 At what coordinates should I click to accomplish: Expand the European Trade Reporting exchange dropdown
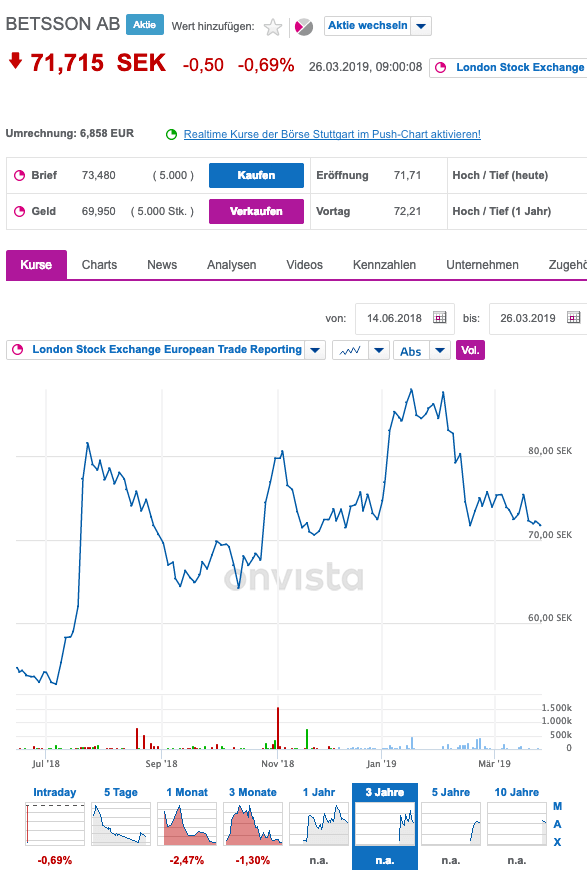(x=315, y=350)
